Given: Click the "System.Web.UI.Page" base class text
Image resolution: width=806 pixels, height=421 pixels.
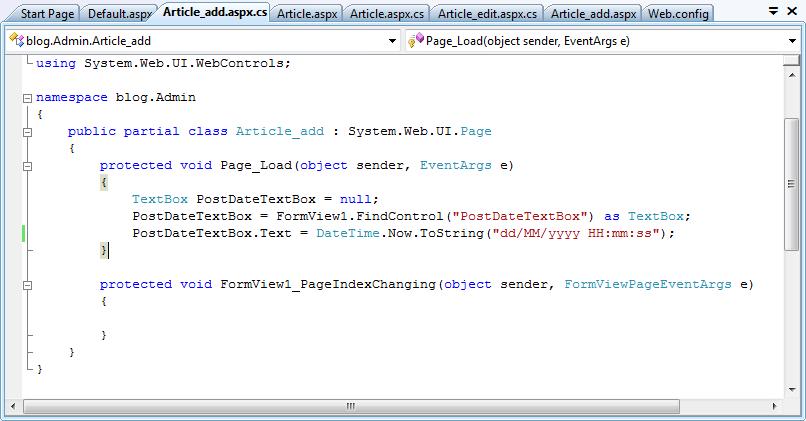Looking at the screenshot, I should pos(419,132).
